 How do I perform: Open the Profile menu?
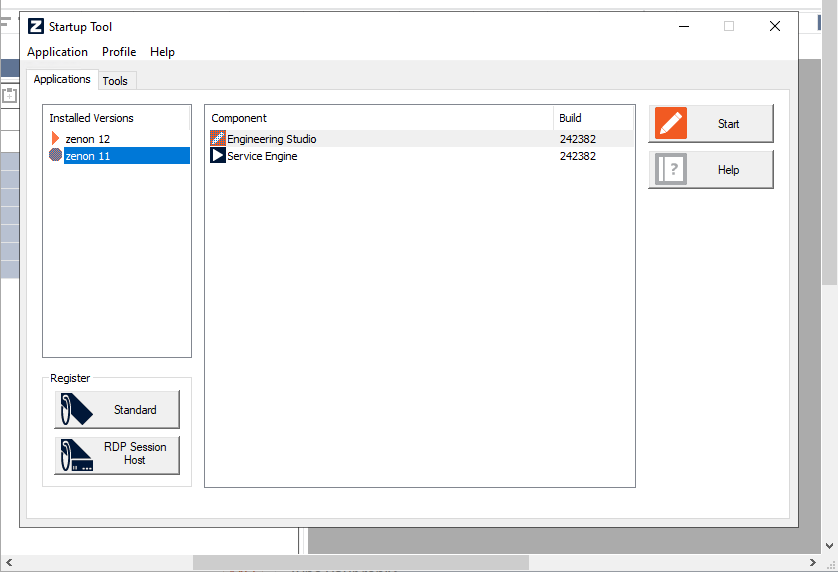[x=119, y=52]
